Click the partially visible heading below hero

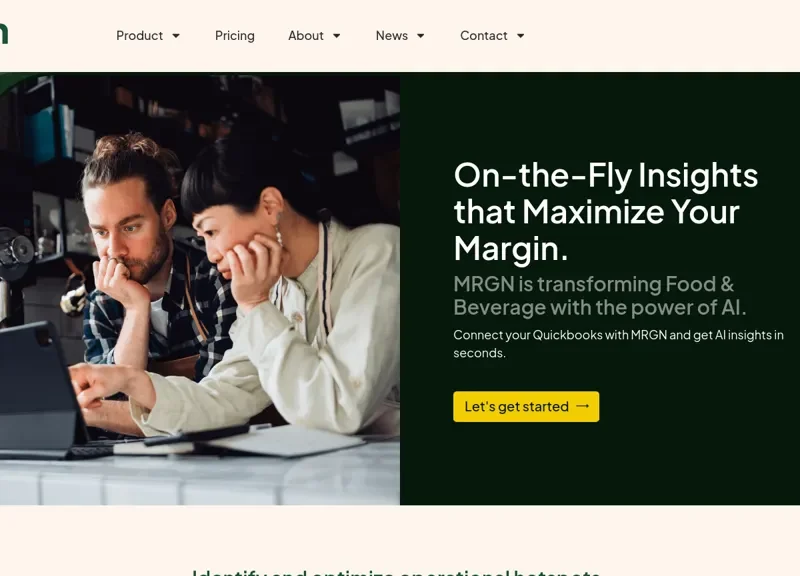click(396, 572)
